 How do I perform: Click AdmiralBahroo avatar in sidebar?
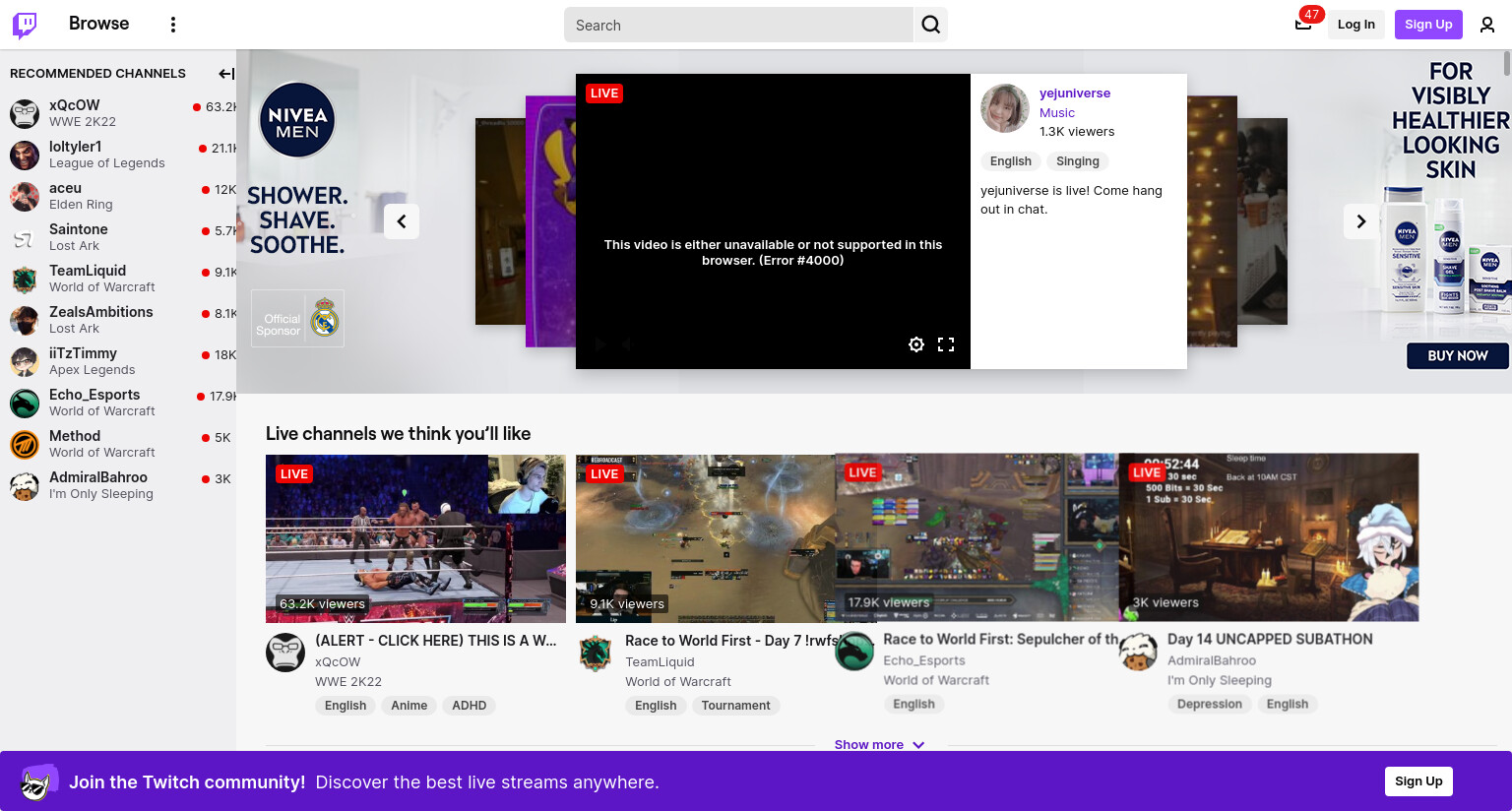coord(25,485)
